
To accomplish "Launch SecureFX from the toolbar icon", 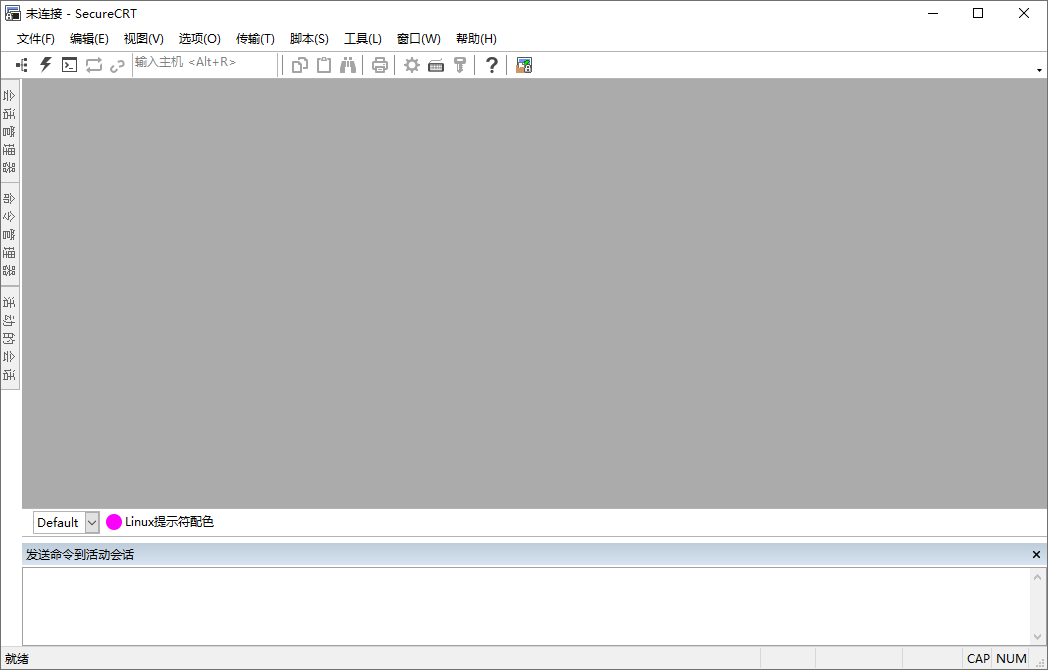I will coord(524,65).
